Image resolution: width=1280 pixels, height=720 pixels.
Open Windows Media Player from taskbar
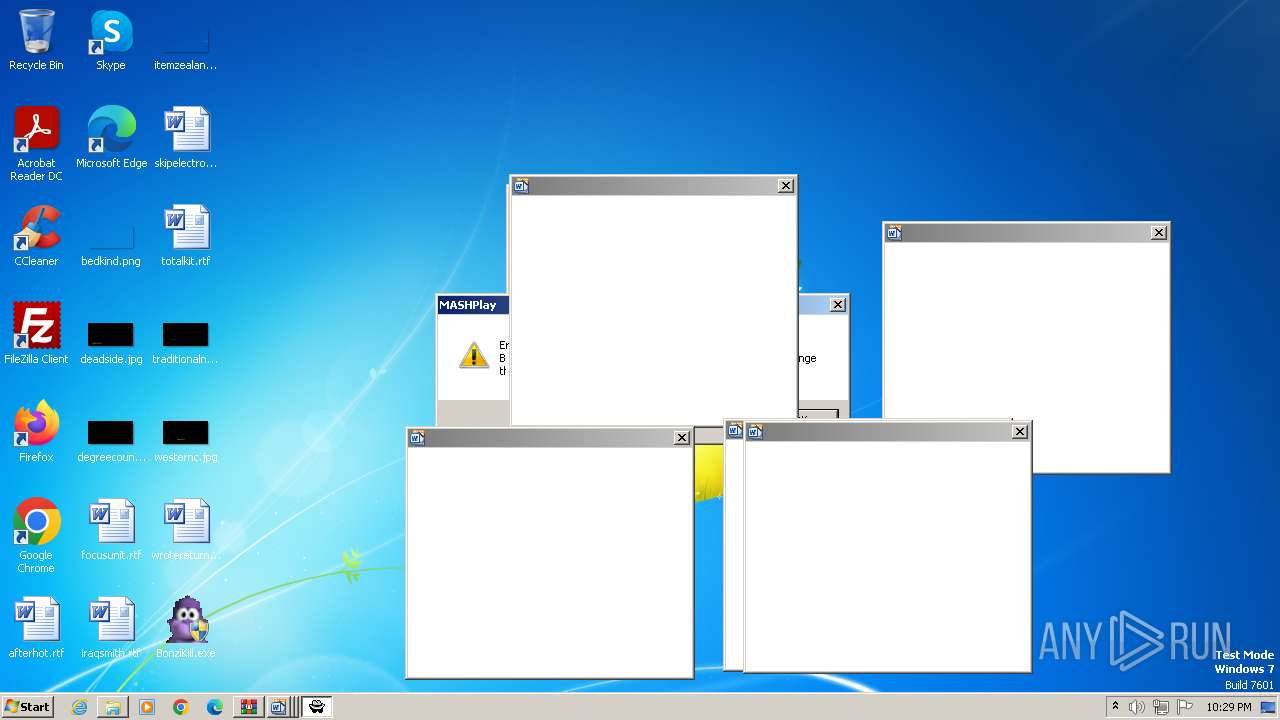[147, 707]
